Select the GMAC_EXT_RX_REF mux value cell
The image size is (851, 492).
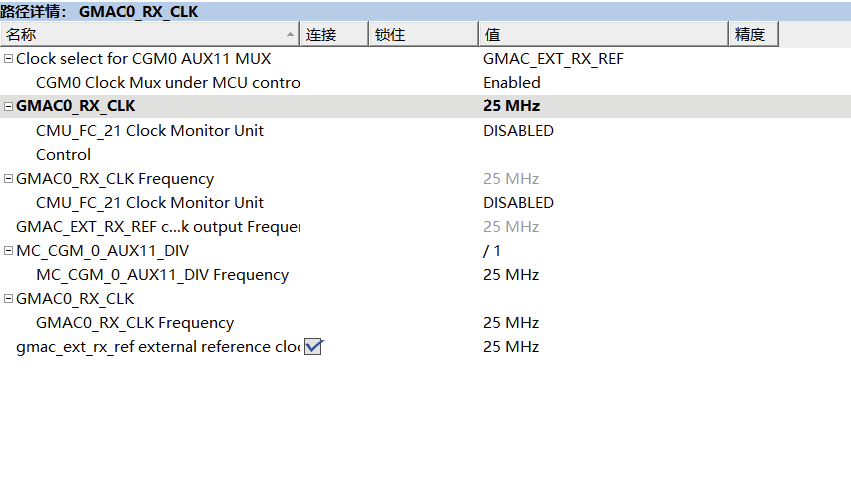pos(553,59)
